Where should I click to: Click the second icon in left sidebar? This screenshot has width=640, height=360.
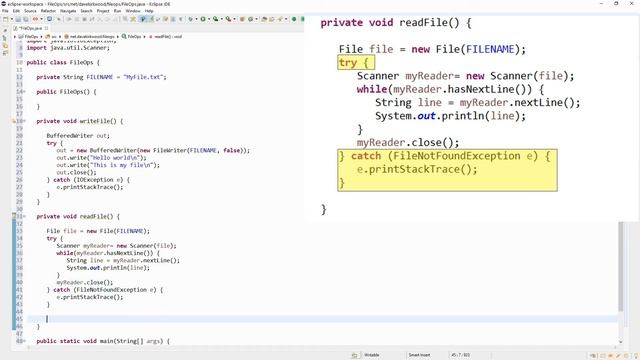point(5,38)
